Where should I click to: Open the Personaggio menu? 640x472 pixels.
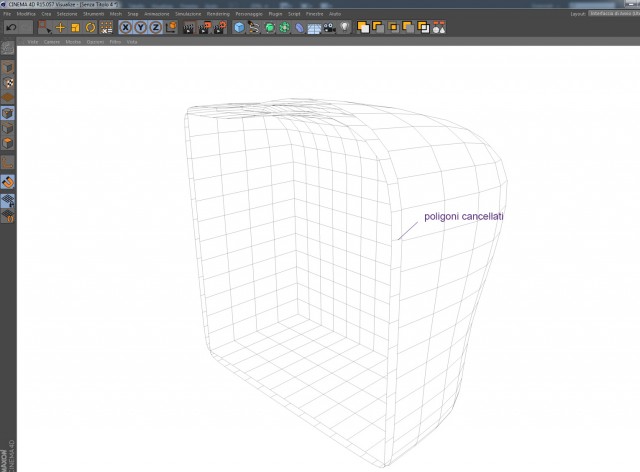coord(249,14)
